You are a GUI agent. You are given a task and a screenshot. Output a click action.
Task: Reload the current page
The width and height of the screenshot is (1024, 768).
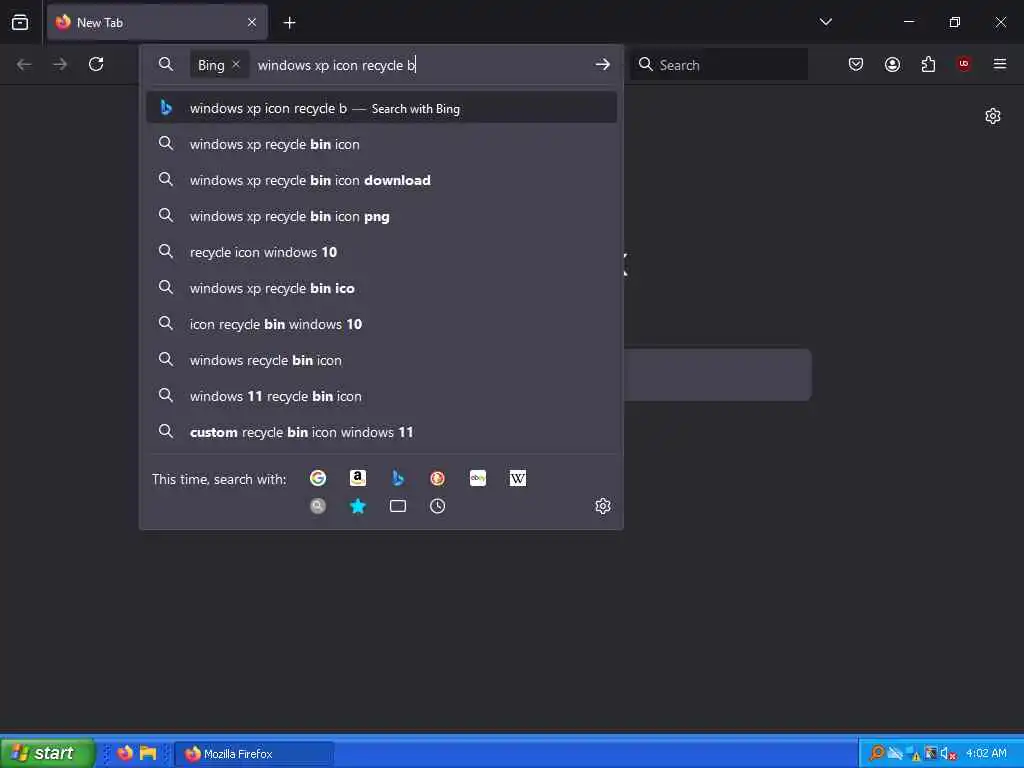(96, 64)
